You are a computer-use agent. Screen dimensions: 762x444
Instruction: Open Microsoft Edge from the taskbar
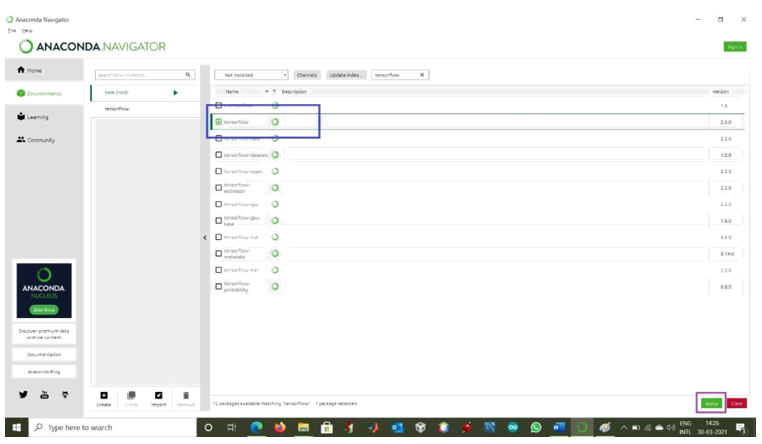tap(256, 427)
